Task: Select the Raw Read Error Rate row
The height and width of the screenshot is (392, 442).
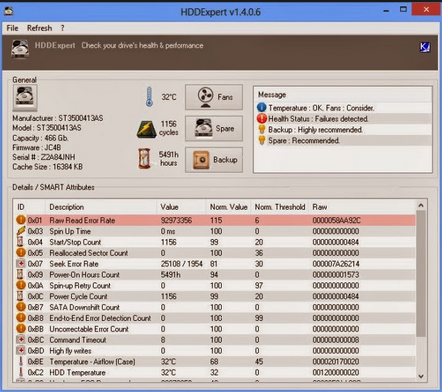Action: [215, 220]
